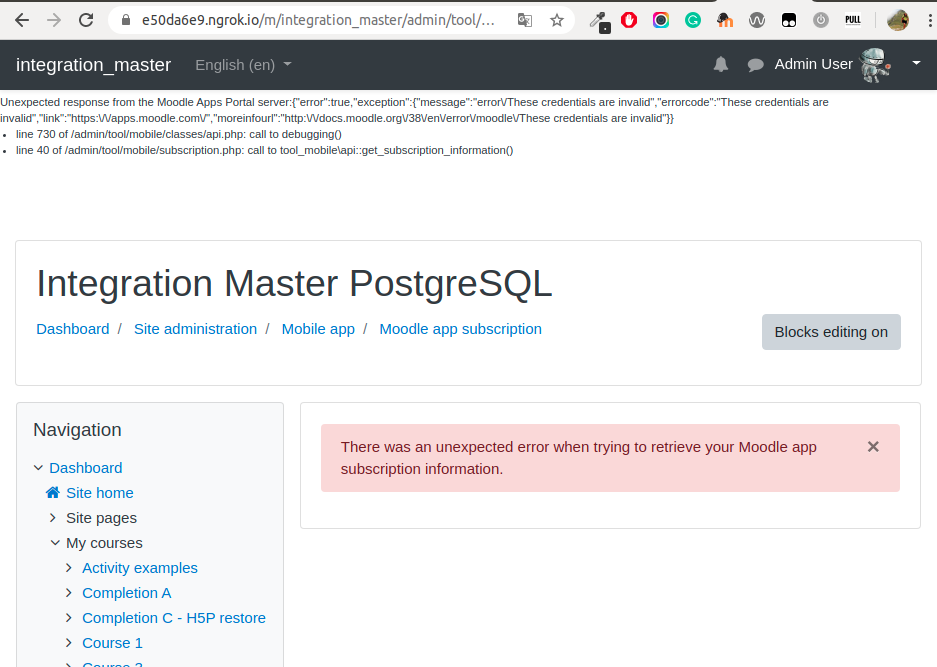The width and height of the screenshot is (937, 667).
Task: Click the Navigation block title
Action: tap(77, 430)
